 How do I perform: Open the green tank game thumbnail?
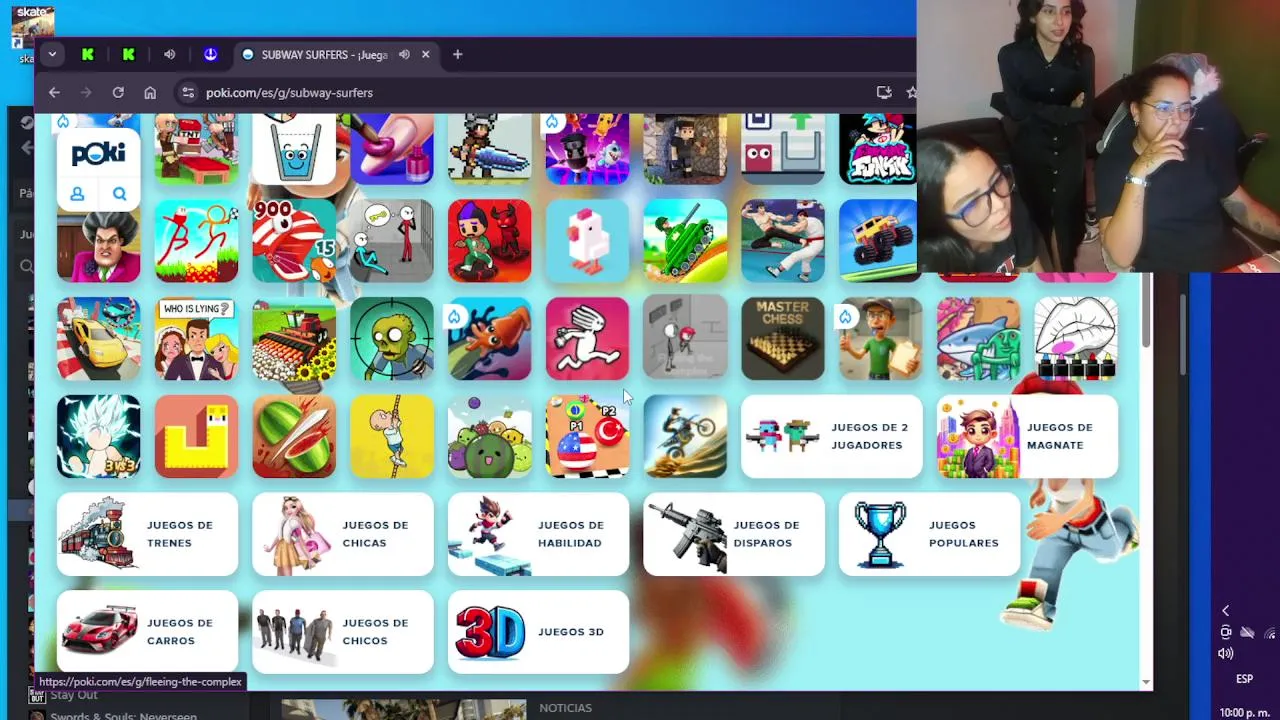(x=685, y=241)
